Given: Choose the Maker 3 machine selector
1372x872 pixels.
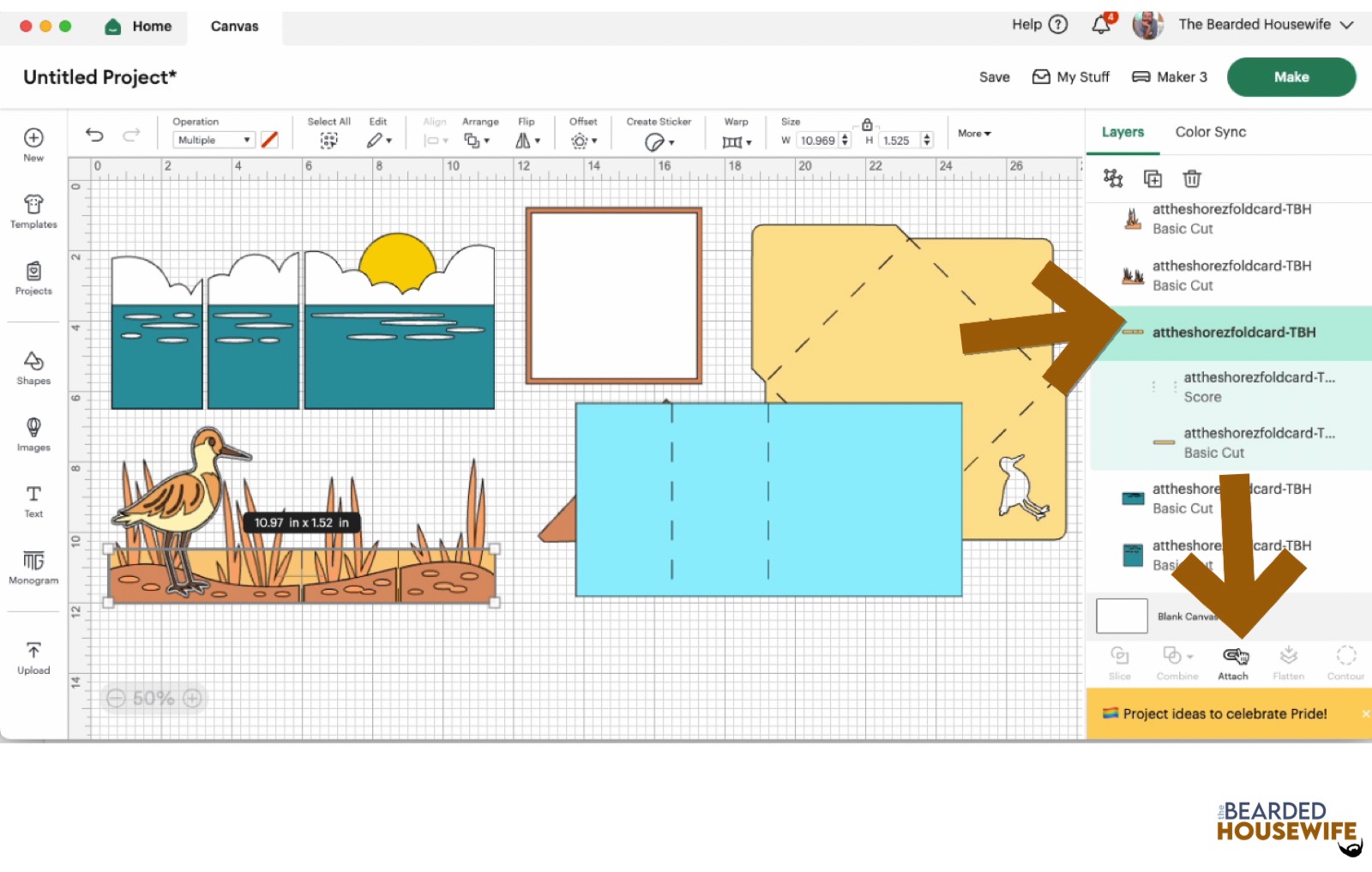Looking at the screenshot, I should 1170,77.
